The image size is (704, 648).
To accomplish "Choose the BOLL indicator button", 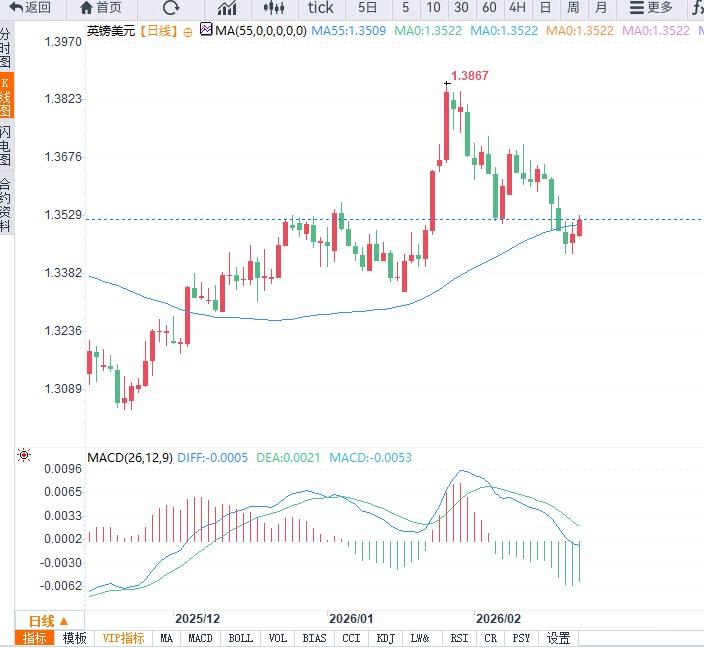I will (241, 638).
